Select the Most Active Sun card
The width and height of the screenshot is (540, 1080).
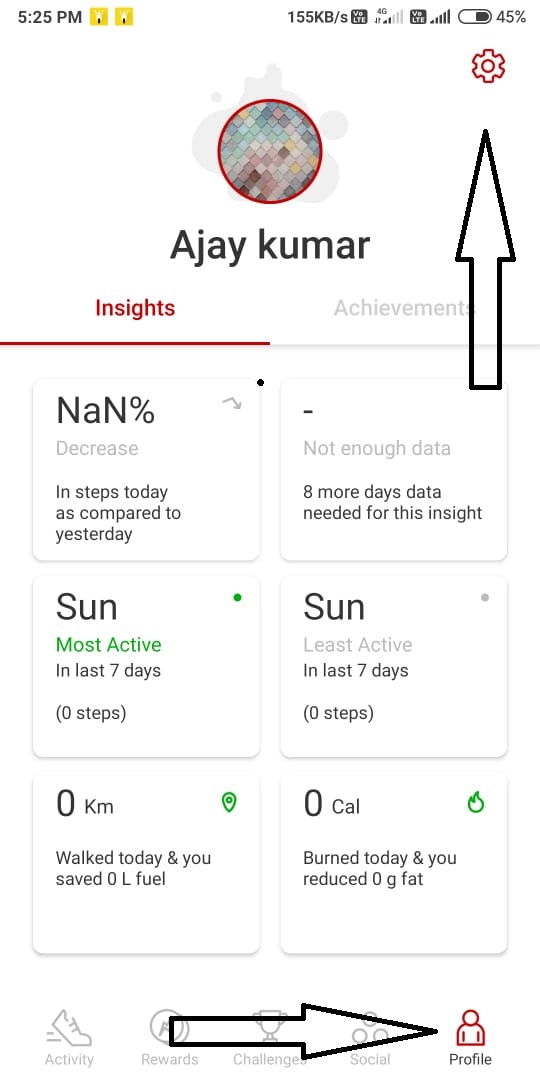[146, 667]
